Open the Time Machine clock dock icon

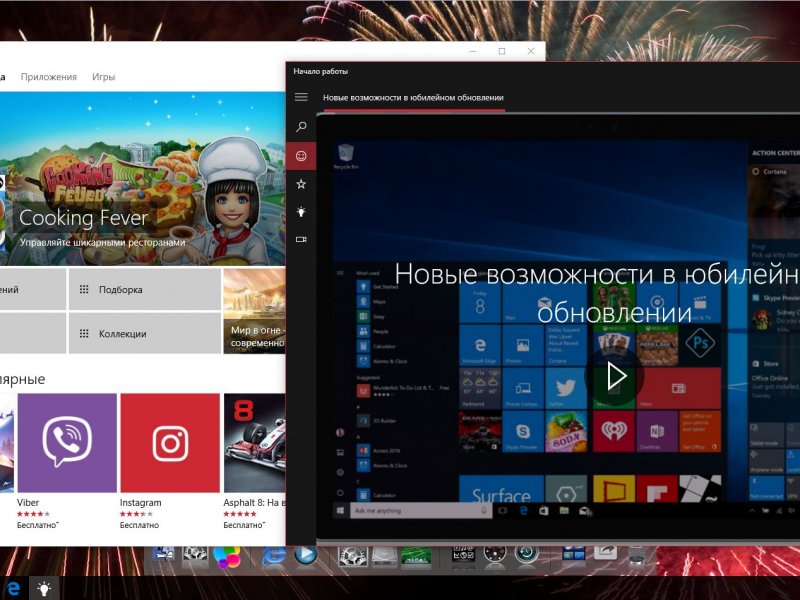coord(526,555)
